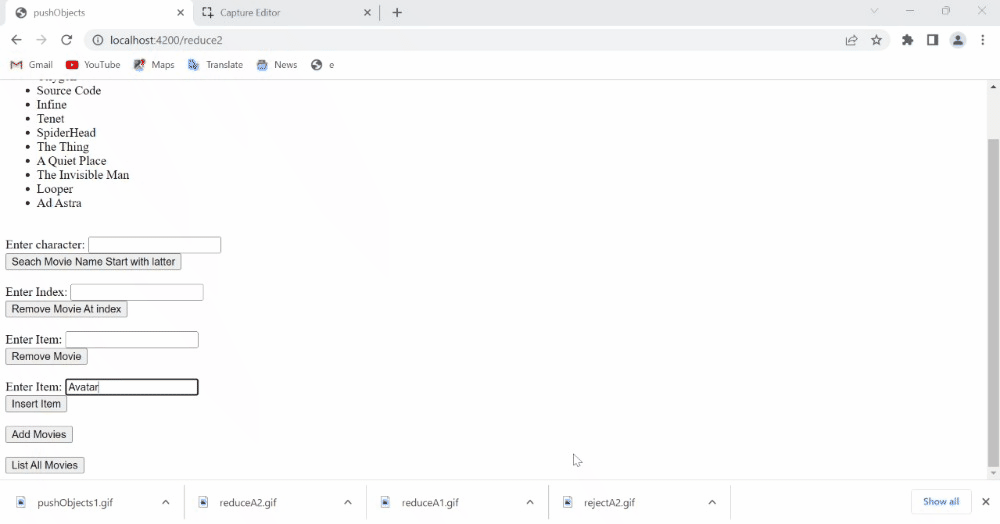Open tab search chevron
This screenshot has width=1000, height=524.
[874, 11]
